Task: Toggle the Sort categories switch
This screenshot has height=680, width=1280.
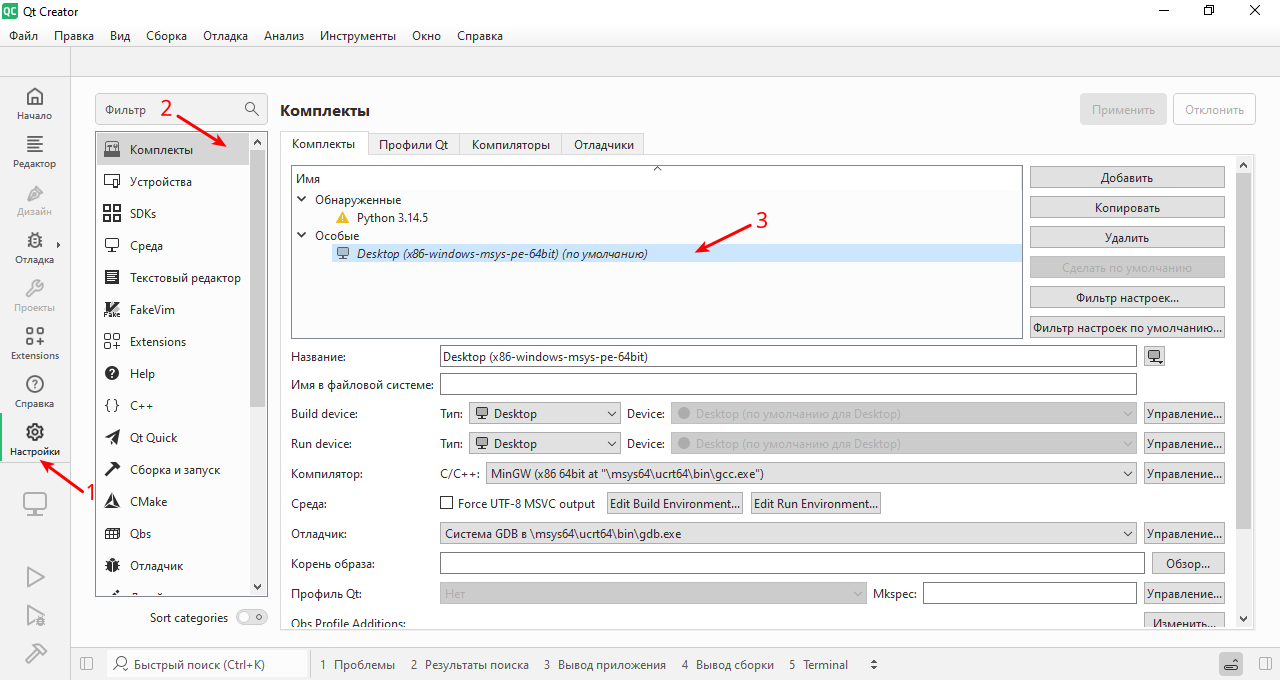Action: (x=252, y=618)
